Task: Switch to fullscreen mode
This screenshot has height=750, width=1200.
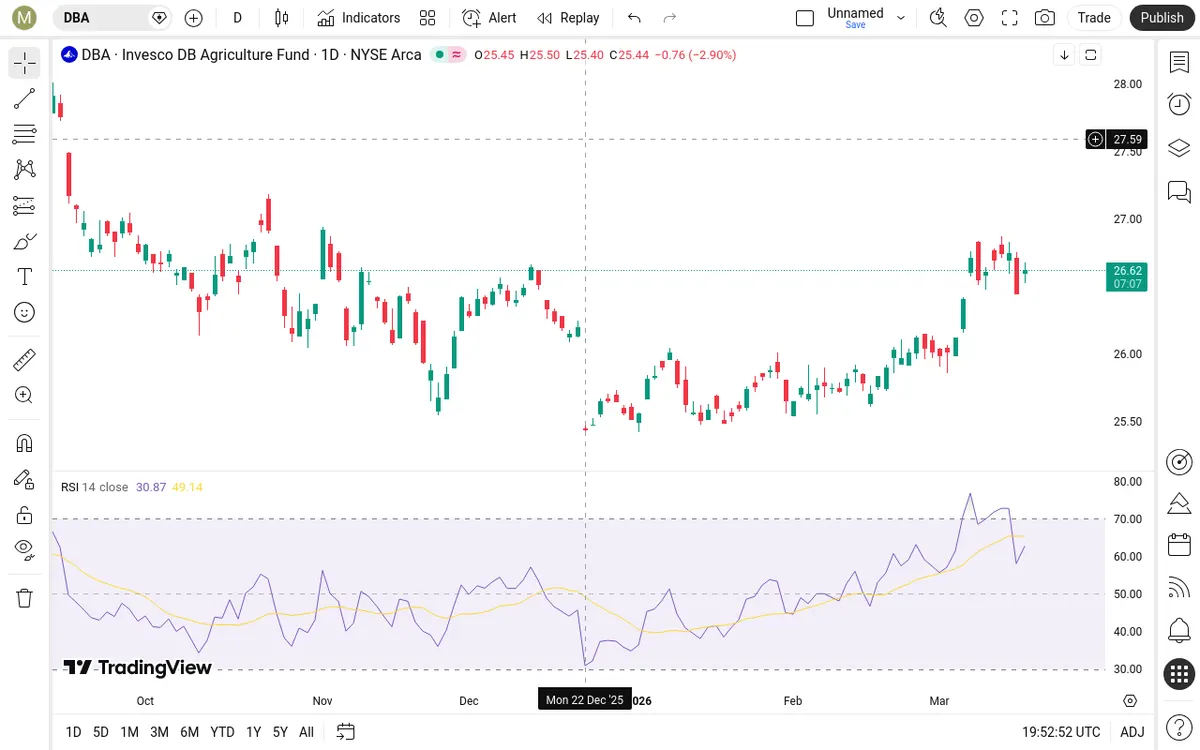Action: coord(1010,17)
